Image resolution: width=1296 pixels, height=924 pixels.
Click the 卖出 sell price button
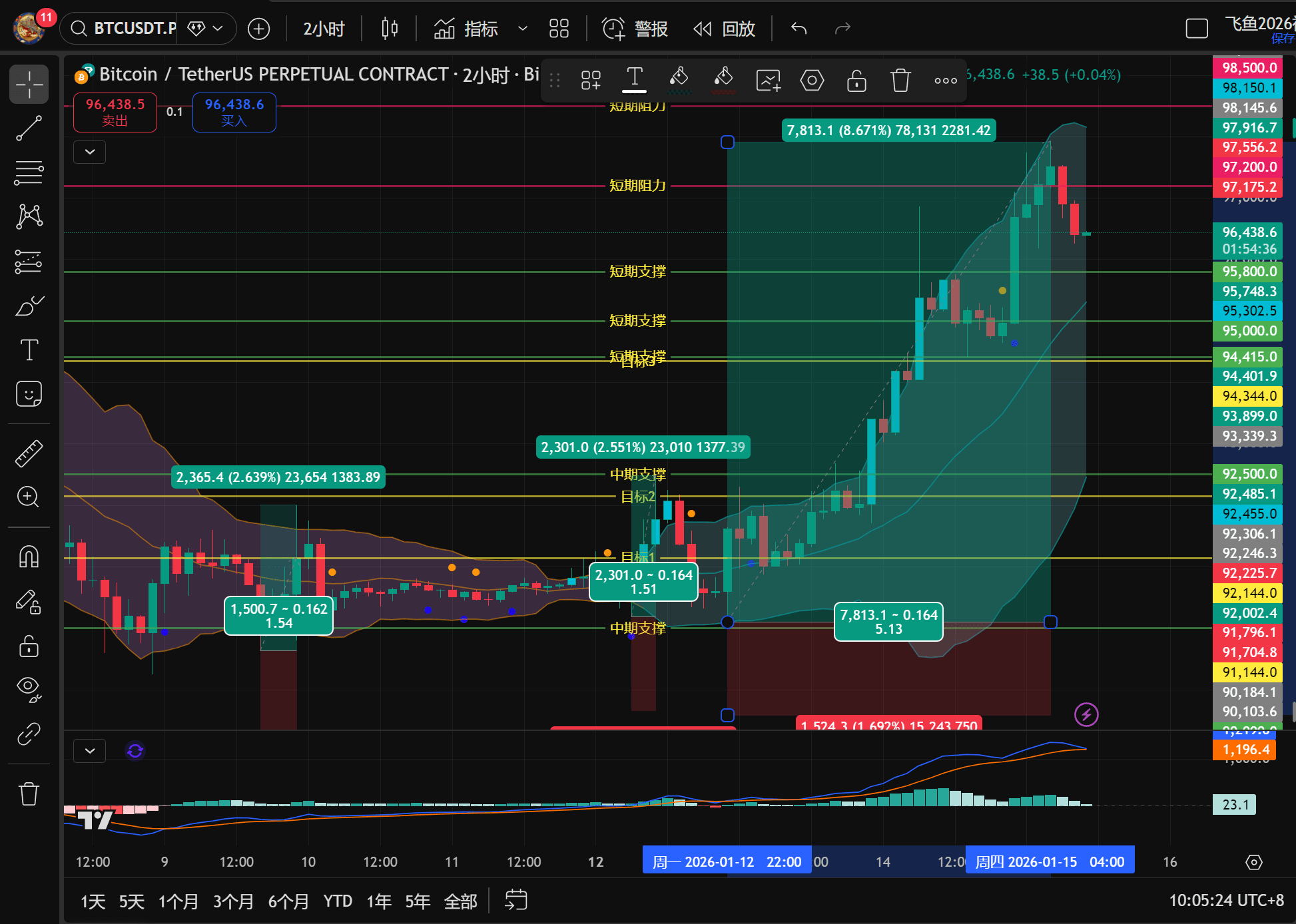tap(115, 112)
